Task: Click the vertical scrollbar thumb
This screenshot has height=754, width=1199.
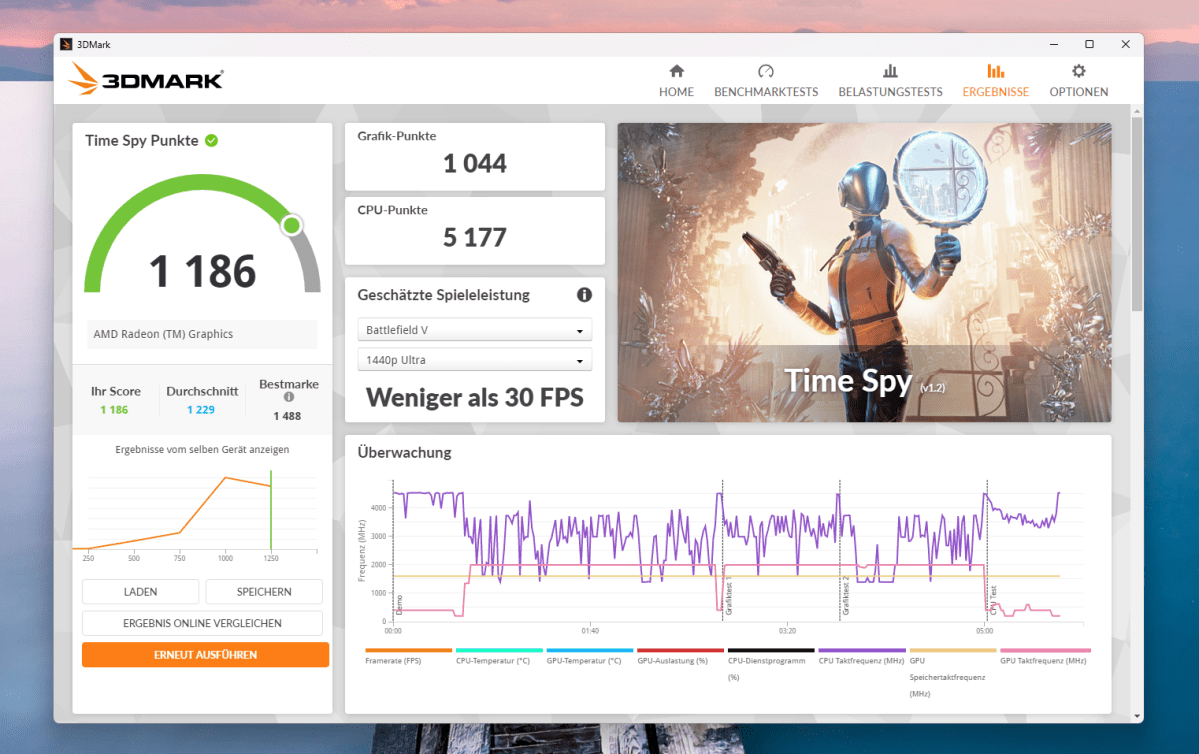Action: pyautogui.click(x=1137, y=214)
